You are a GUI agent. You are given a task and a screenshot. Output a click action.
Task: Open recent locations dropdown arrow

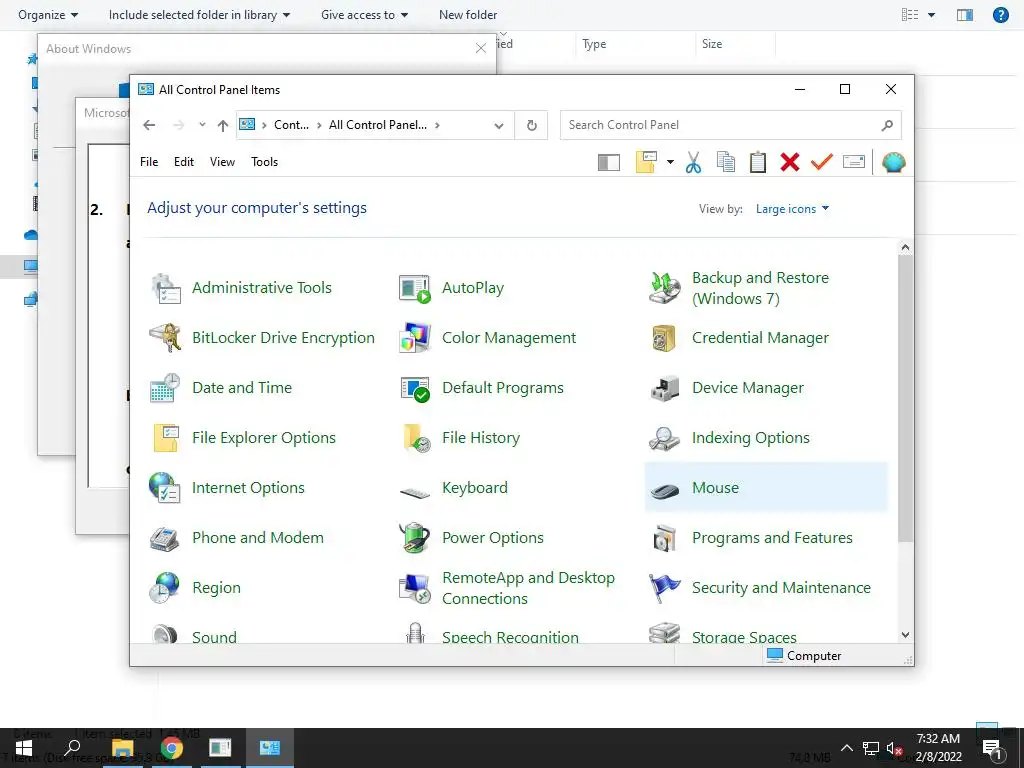click(x=202, y=125)
